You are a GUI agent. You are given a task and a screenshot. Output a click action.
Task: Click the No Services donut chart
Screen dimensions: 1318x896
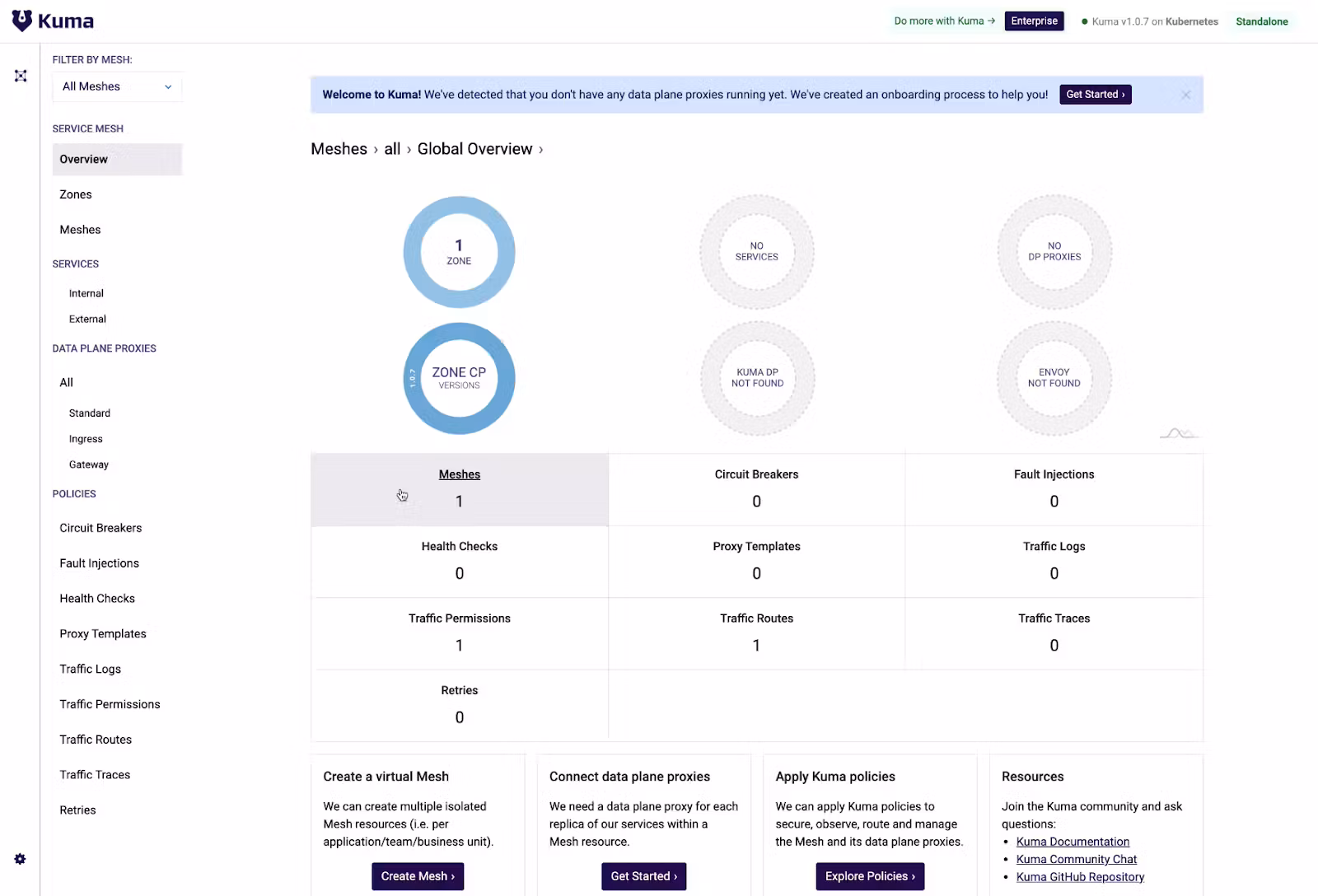point(756,252)
